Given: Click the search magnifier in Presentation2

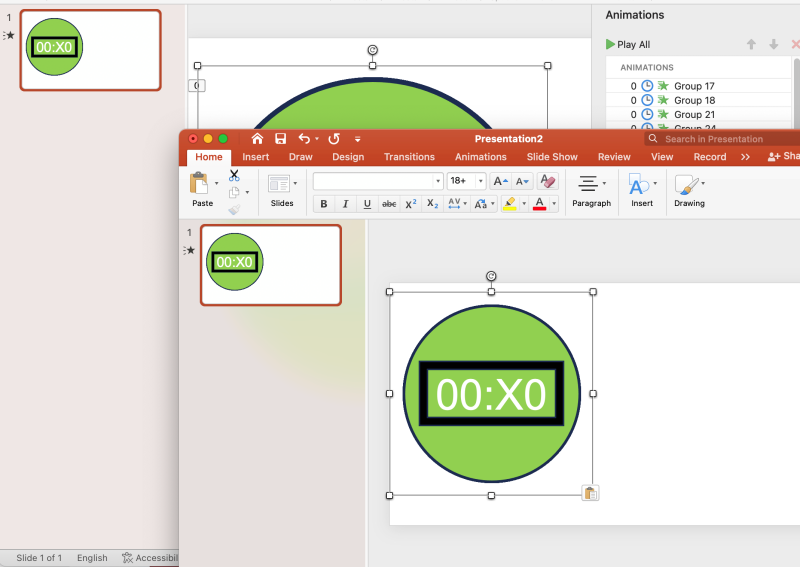Looking at the screenshot, I should (653, 138).
